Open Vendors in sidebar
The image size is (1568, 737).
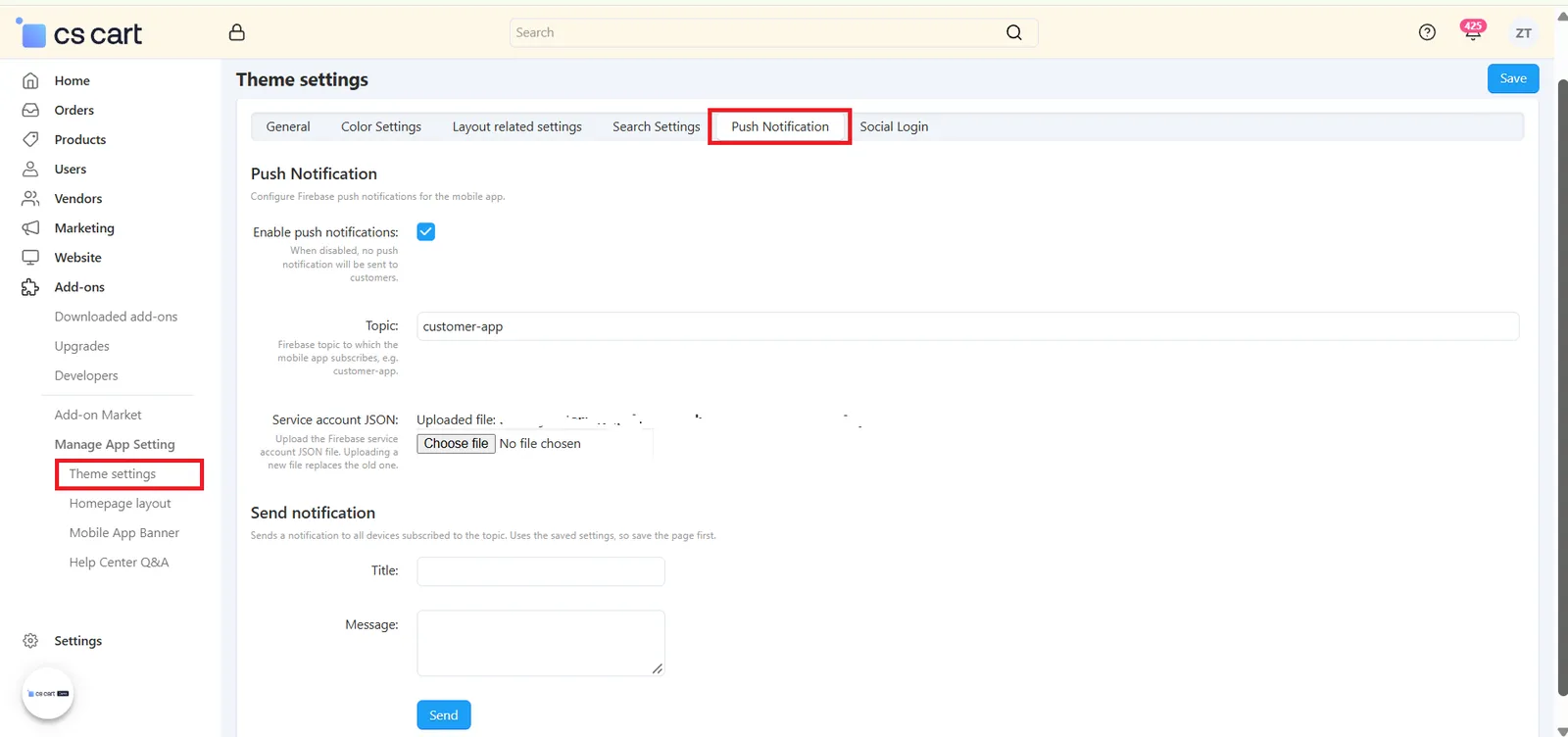[x=78, y=198]
